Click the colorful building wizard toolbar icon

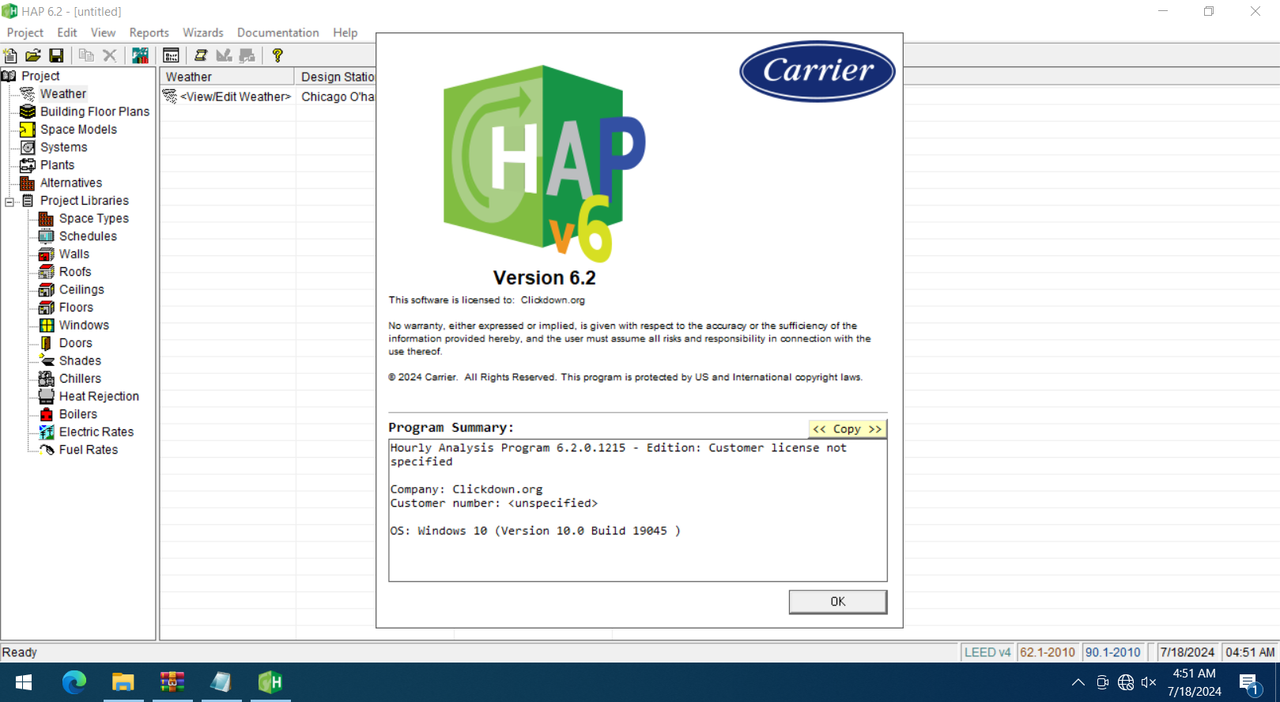(140, 56)
